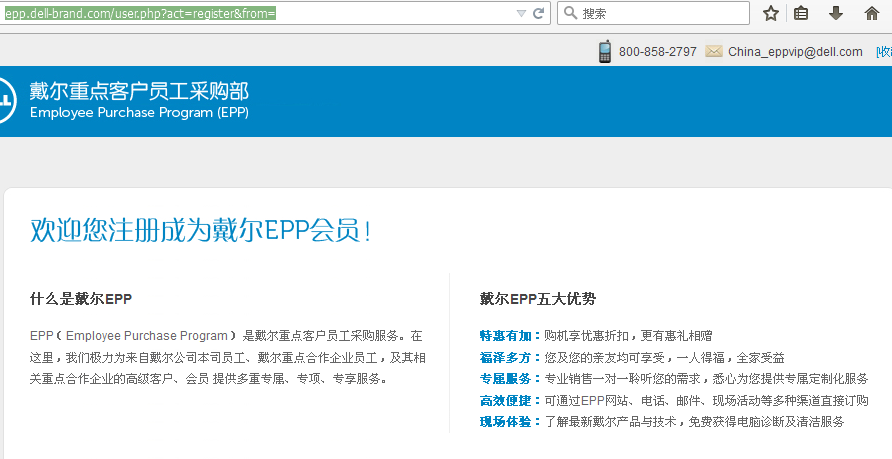This screenshot has width=892, height=459.
Task: Click the text 您及您的亲友均可享受
Action: [604, 357]
